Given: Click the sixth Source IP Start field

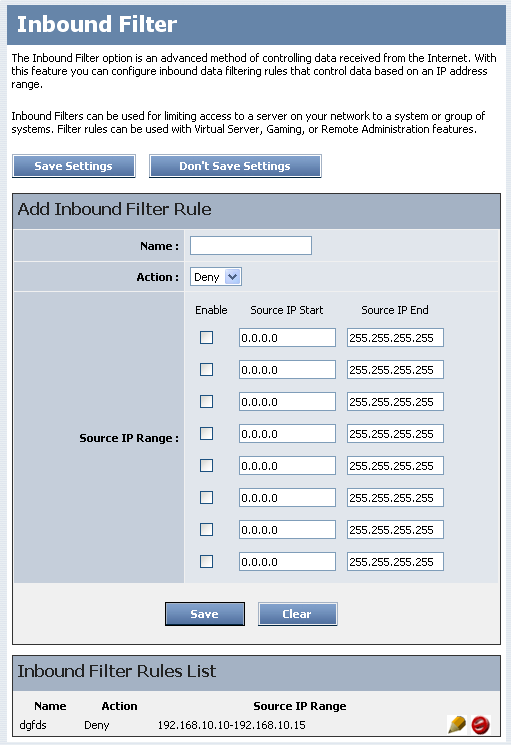Looking at the screenshot, I should pos(287,497).
